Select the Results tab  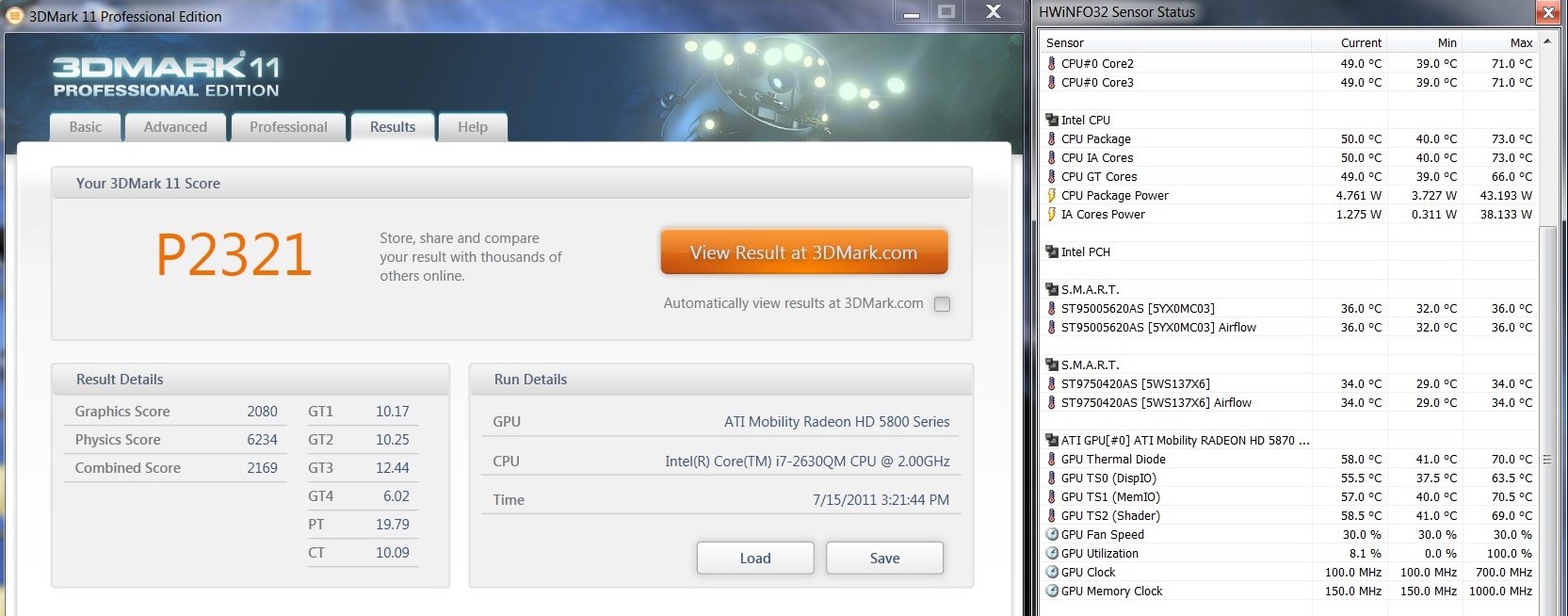point(393,127)
